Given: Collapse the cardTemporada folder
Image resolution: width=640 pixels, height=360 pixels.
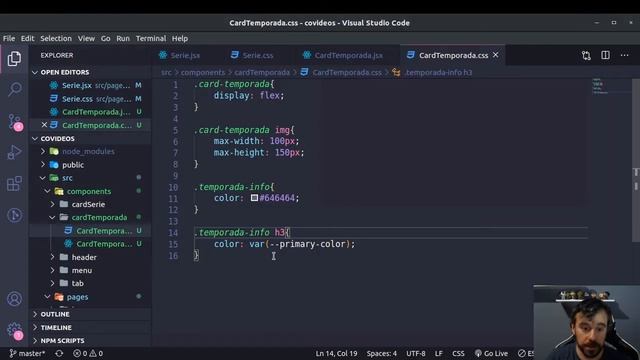Looking at the screenshot, I should pos(99,218).
